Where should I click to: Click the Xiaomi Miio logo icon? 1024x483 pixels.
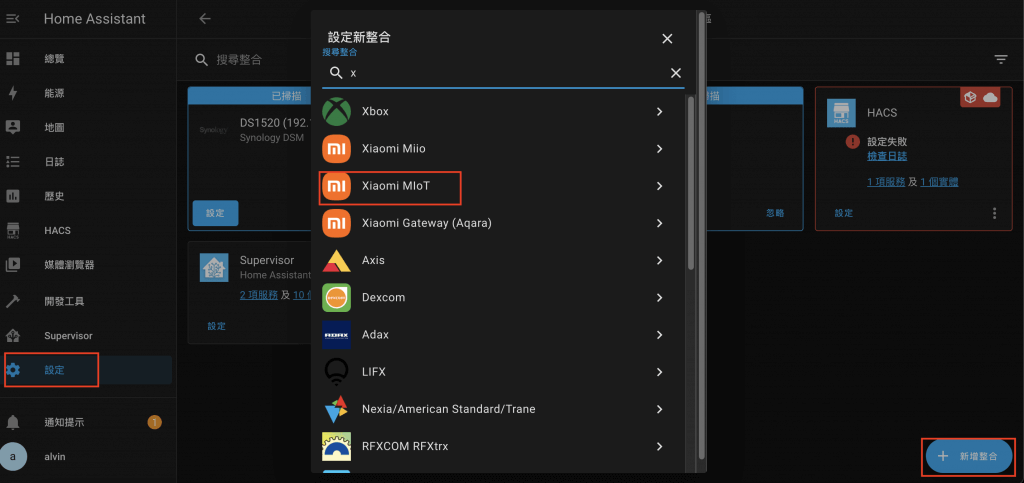[x=336, y=149]
